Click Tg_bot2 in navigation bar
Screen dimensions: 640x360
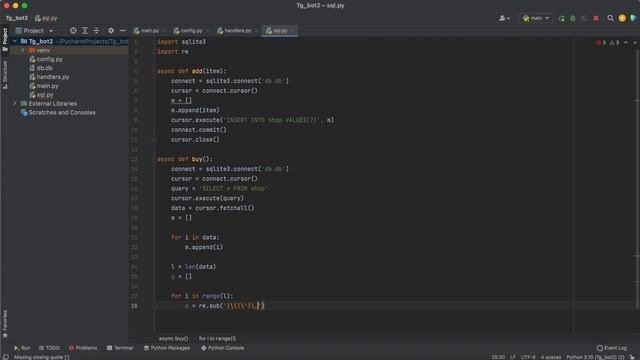click(17, 18)
